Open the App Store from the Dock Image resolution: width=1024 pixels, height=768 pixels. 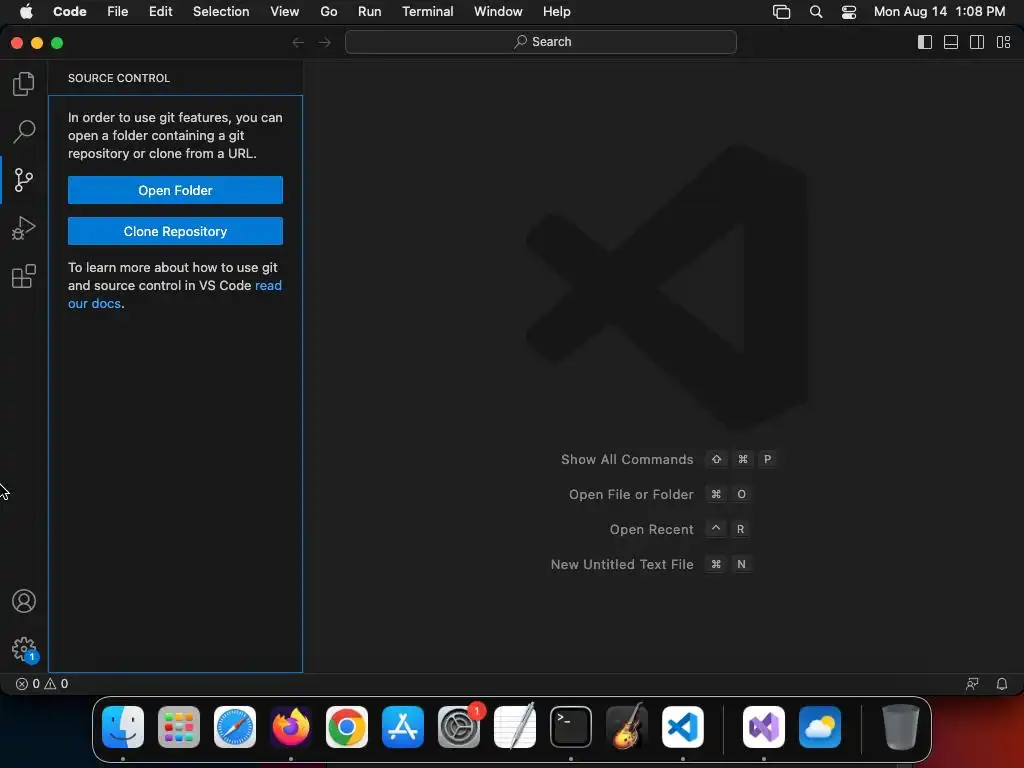403,727
